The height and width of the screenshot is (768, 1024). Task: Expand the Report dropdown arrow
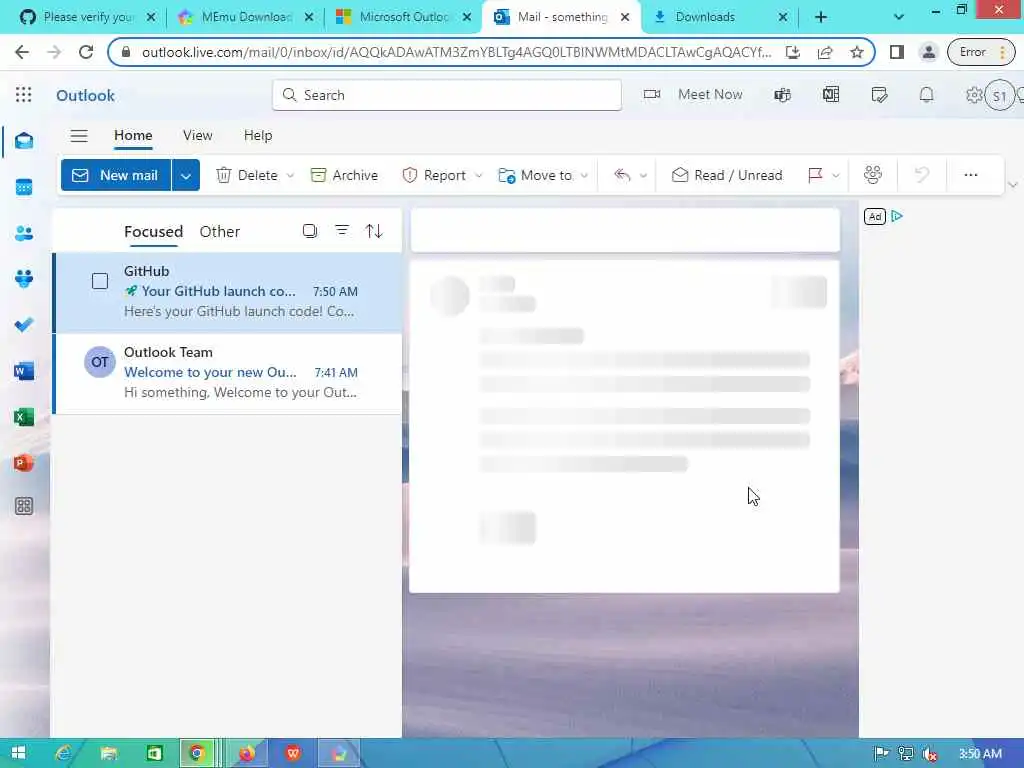pos(479,176)
